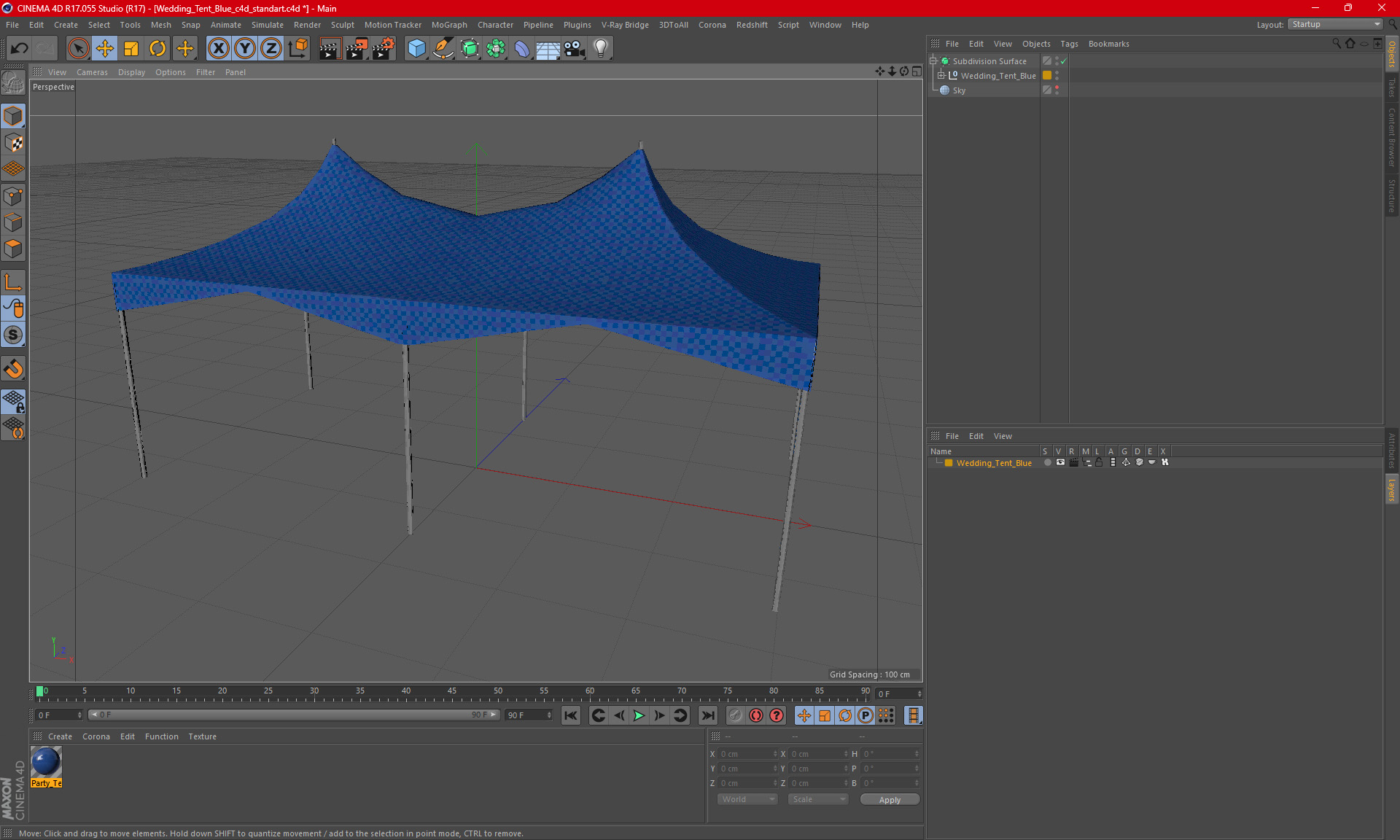
Task: Switch to the Layers side tab
Action: [x=1391, y=489]
